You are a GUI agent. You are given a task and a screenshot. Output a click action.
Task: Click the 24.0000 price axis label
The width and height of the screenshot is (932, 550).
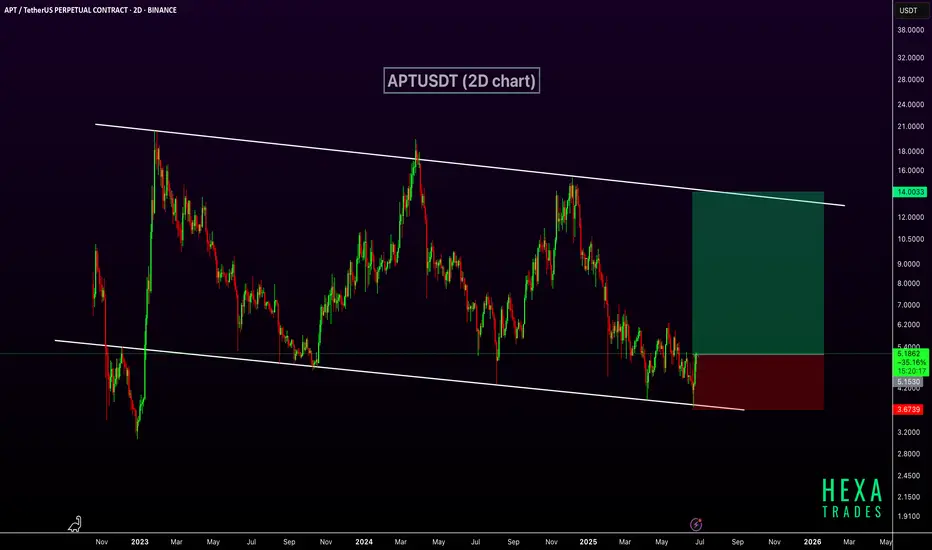(911, 105)
